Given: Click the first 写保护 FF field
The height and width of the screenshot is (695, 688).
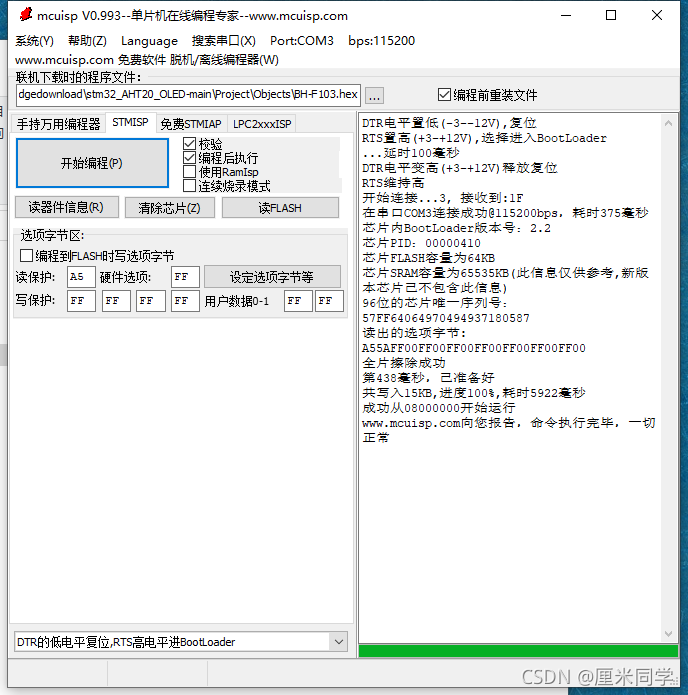Looking at the screenshot, I should pos(81,301).
